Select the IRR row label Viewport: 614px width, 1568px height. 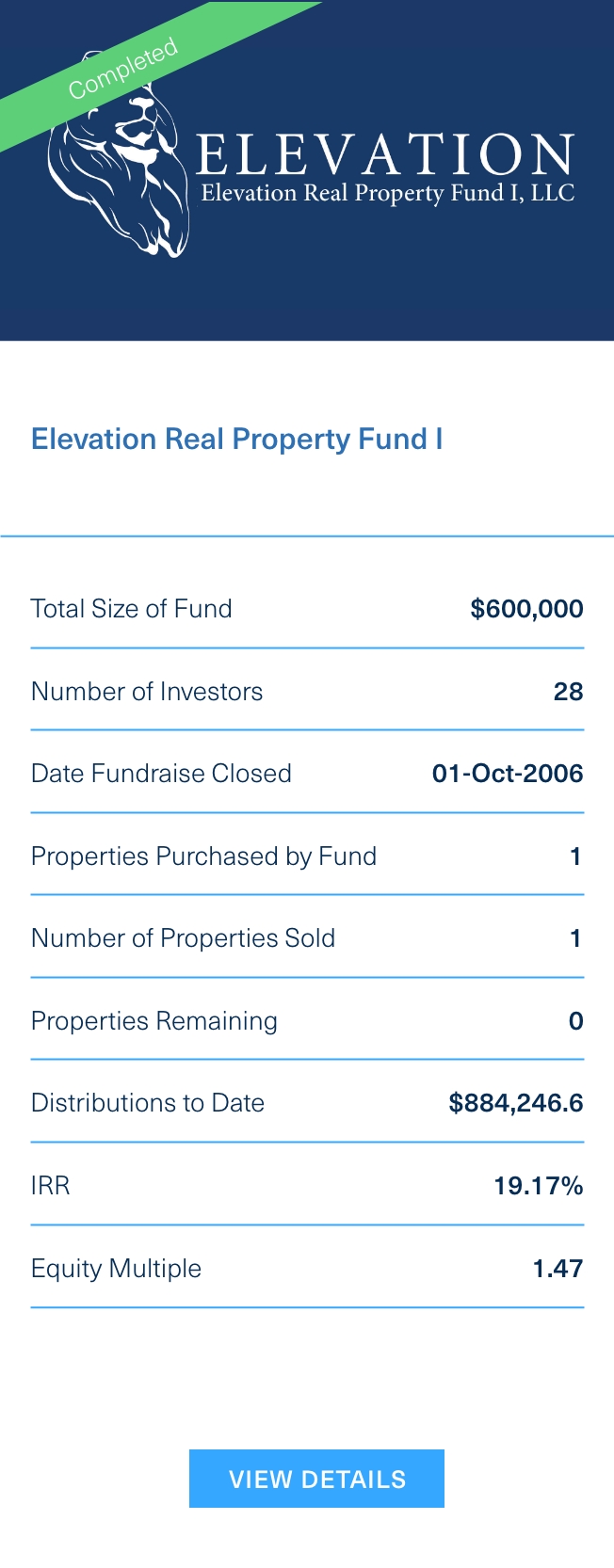(x=51, y=1186)
